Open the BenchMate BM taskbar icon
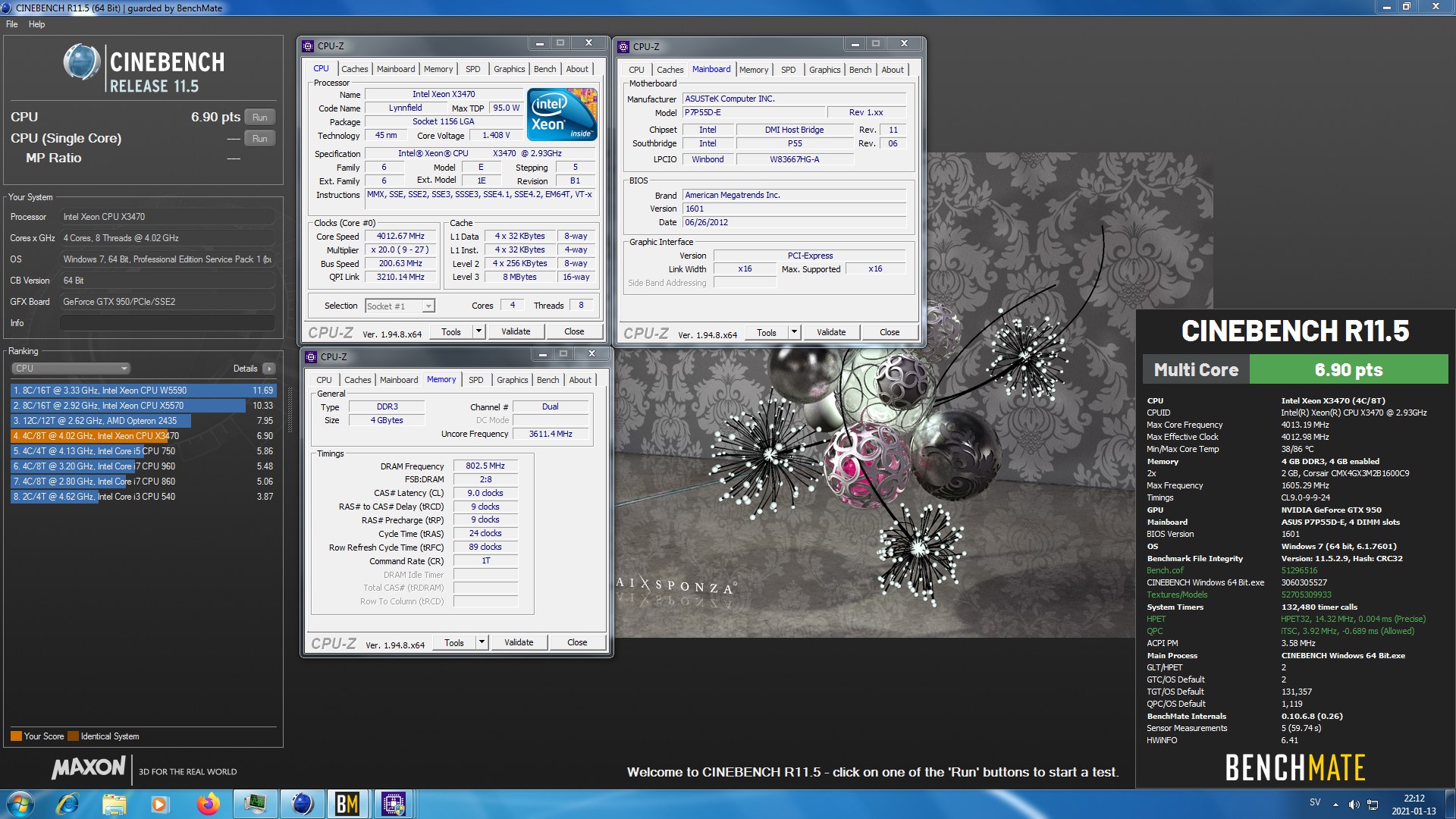Viewport: 1456px width, 819px height. [x=347, y=804]
